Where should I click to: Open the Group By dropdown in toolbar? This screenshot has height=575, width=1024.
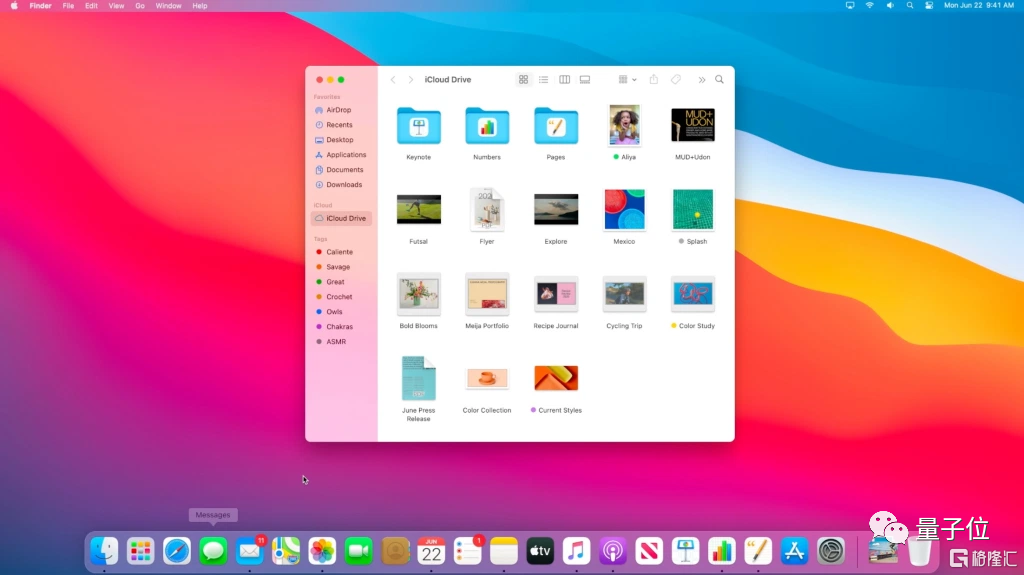(x=627, y=80)
